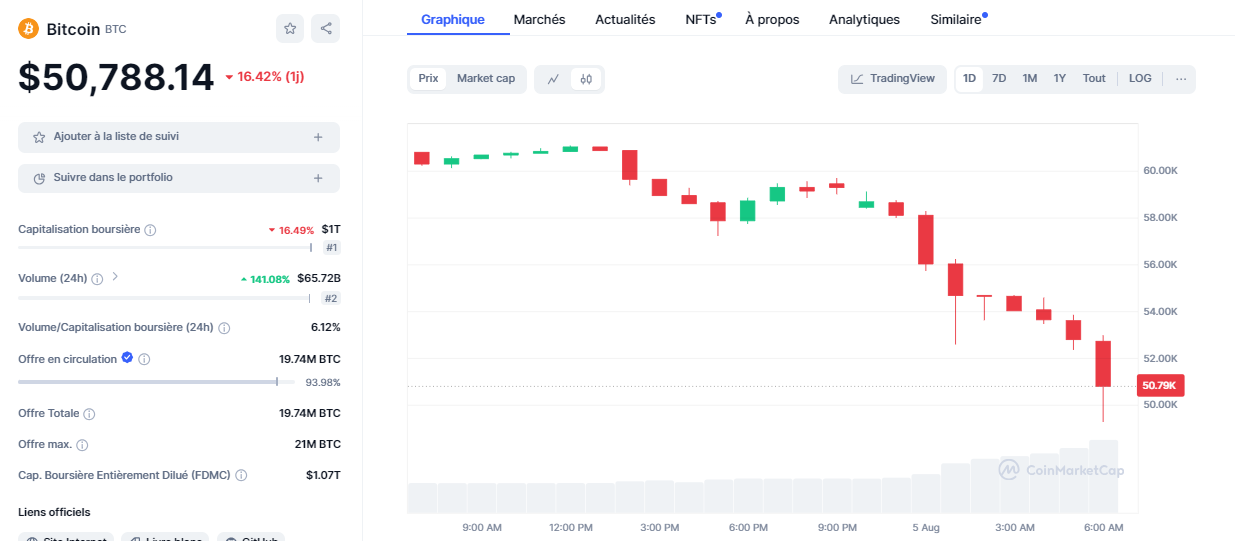Click the Liens officiels heading
1235x541 pixels.
[54, 512]
